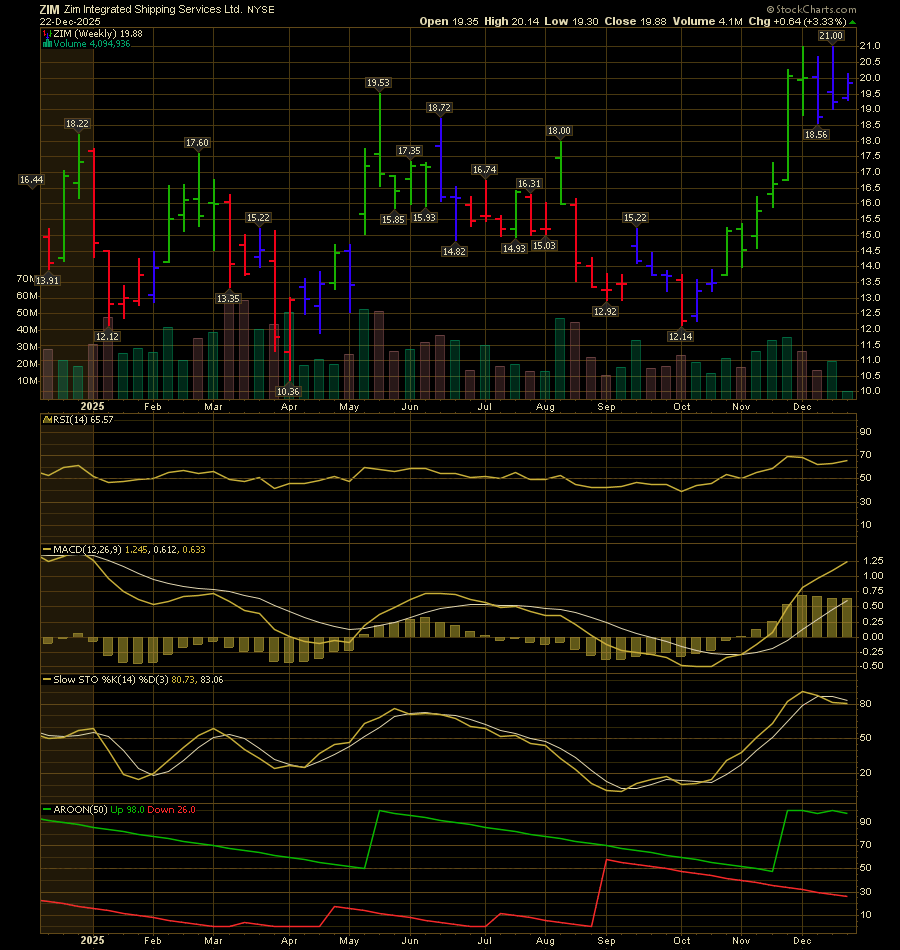Click the 2025 year label on bottom axis
900x950 pixels.
coord(92,941)
